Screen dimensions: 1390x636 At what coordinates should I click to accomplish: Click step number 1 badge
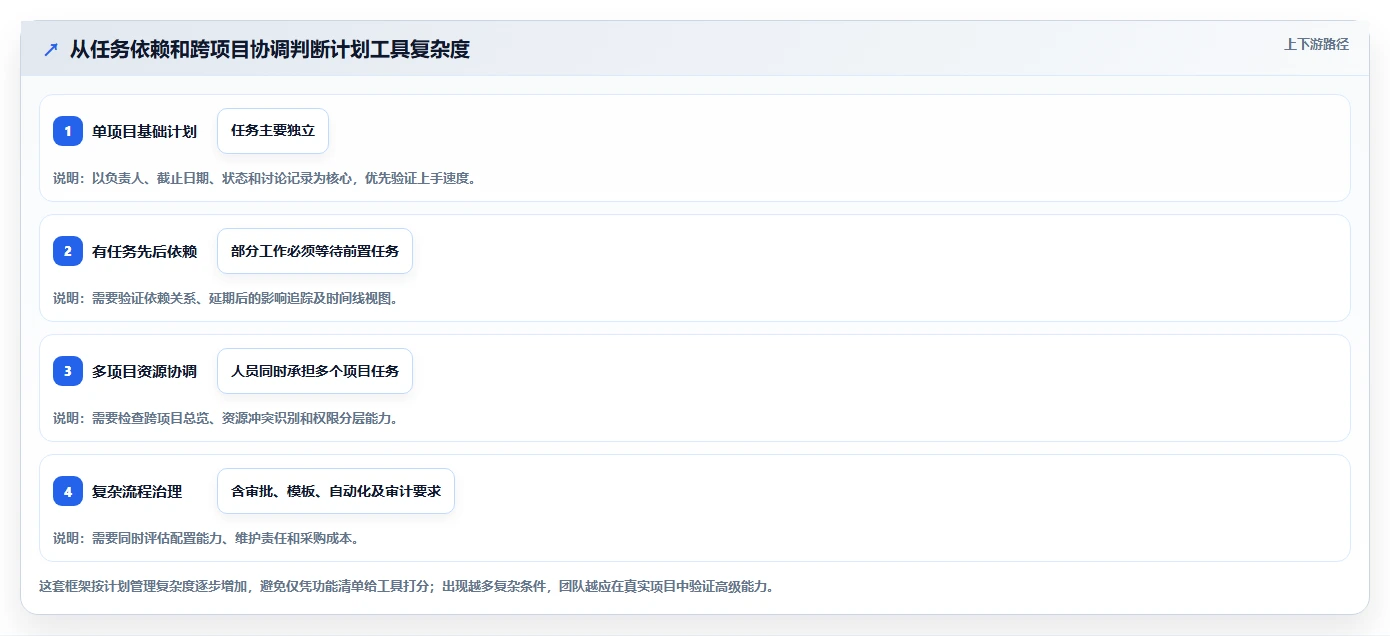pos(68,131)
